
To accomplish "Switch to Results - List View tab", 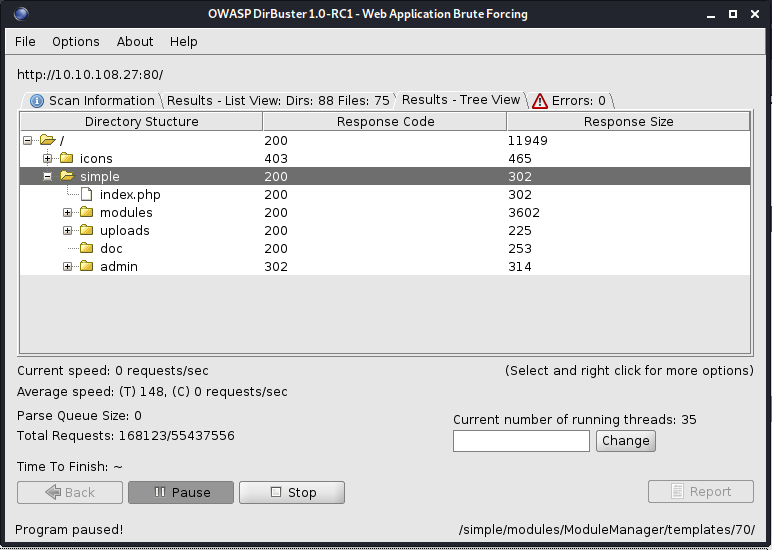I will pos(277,101).
